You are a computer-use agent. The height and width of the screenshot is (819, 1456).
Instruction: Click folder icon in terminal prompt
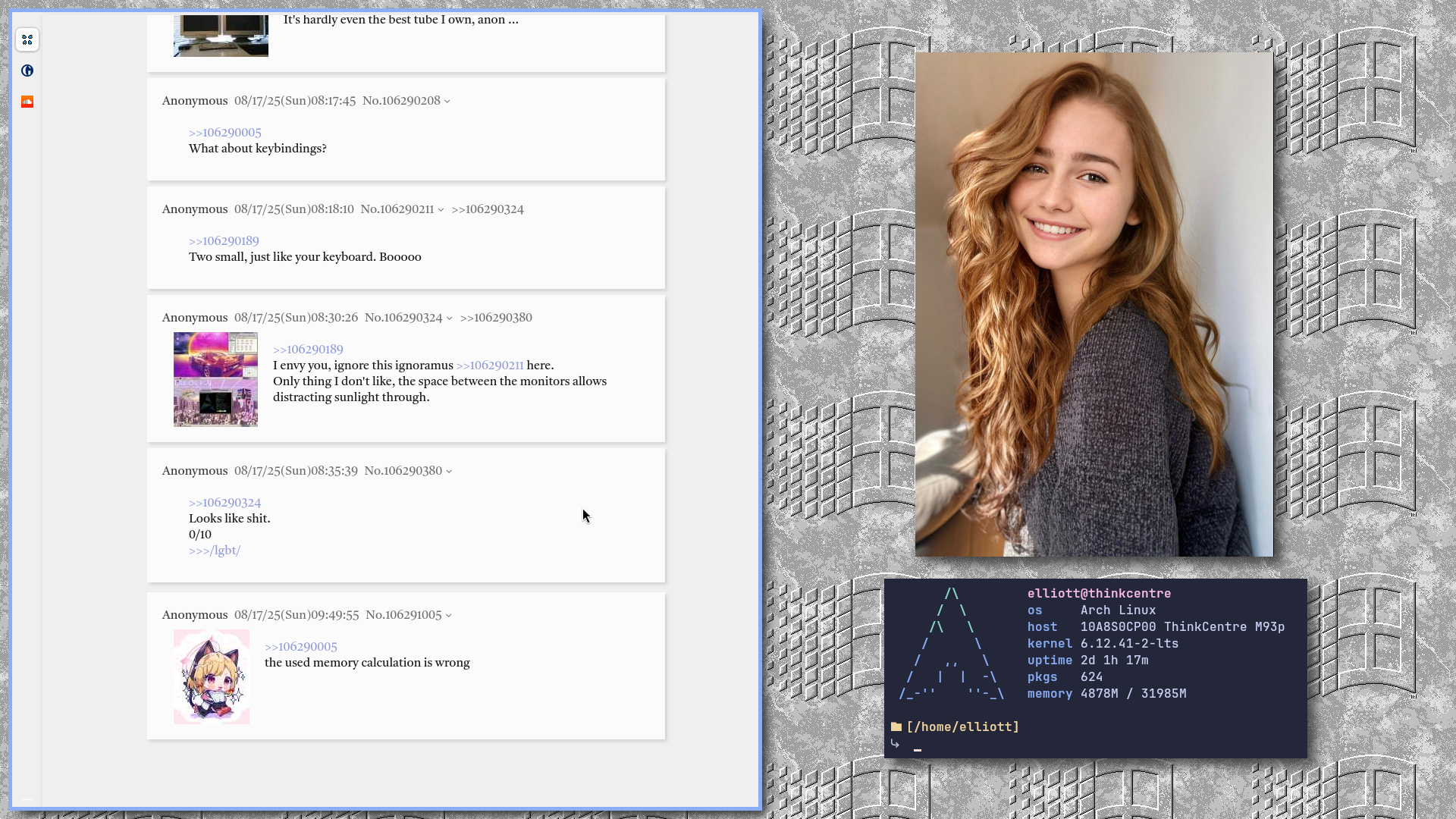(x=896, y=726)
